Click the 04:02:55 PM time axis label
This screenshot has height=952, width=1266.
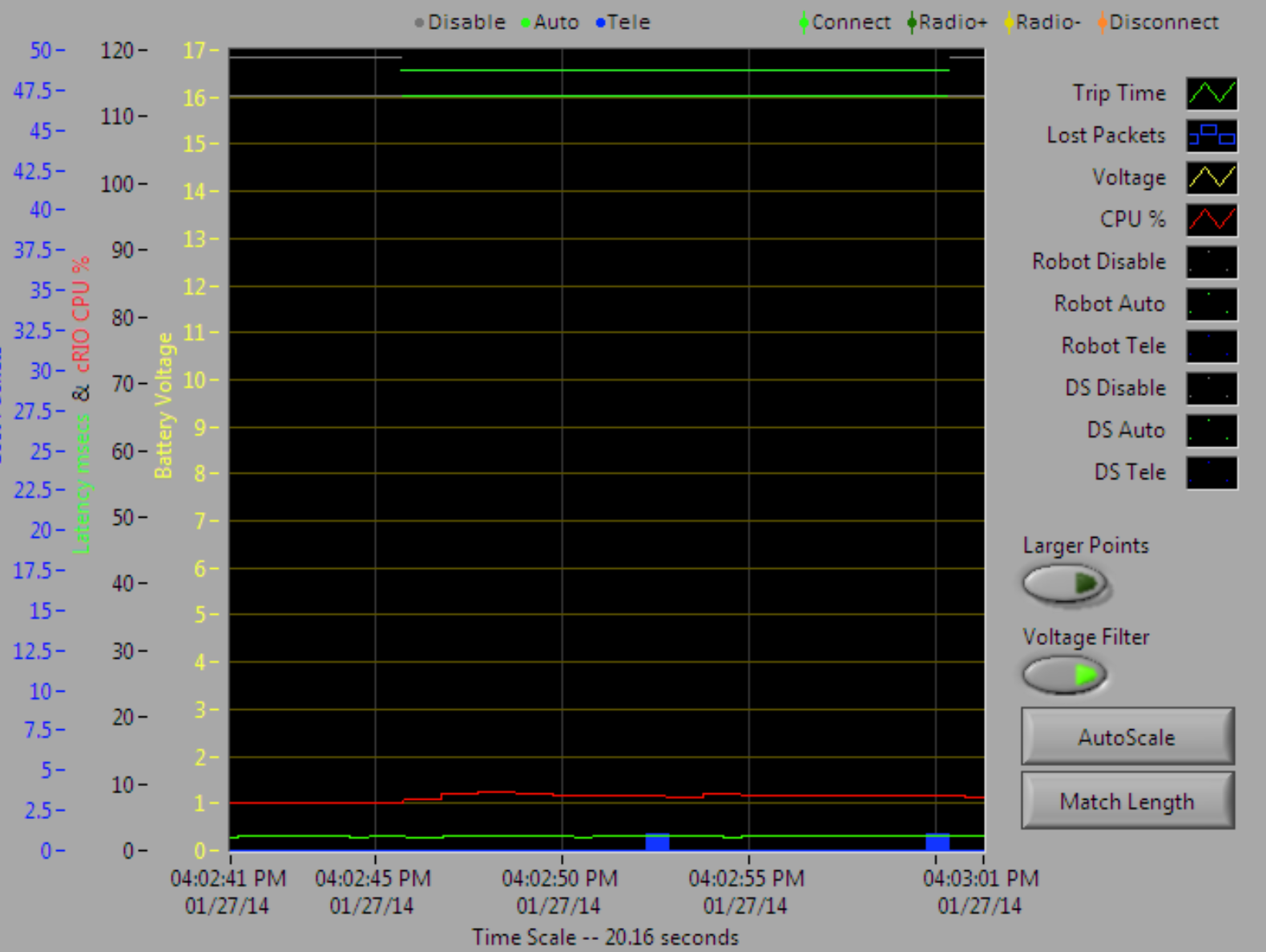tap(746, 892)
